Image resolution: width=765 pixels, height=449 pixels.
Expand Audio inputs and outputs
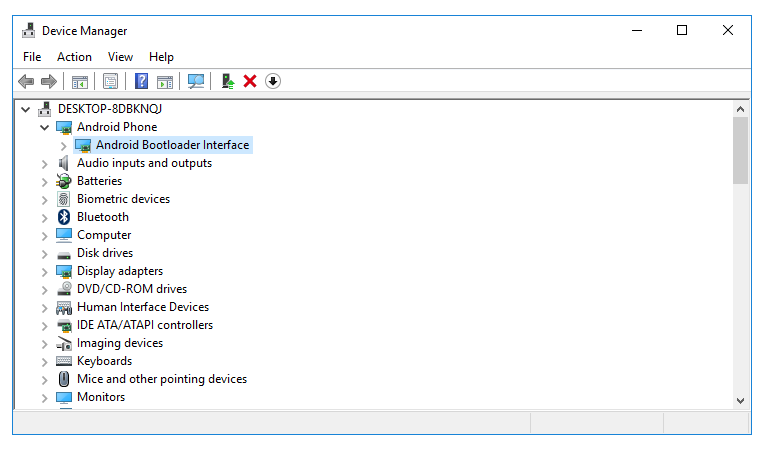tap(44, 164)
